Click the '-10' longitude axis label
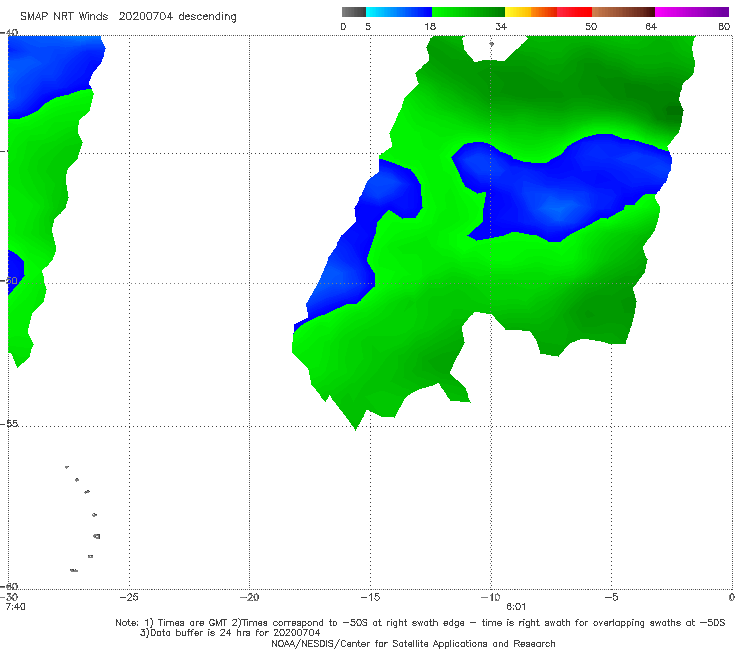 coord(490,597)
